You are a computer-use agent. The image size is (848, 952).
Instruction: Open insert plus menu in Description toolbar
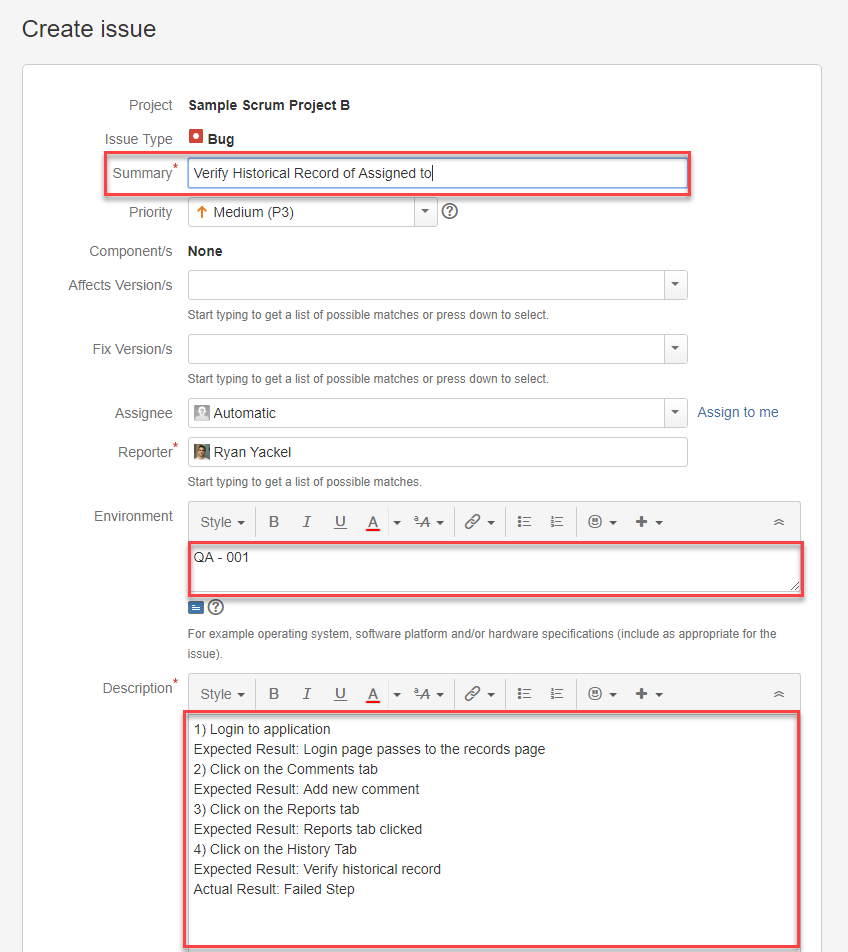(648, 694)
